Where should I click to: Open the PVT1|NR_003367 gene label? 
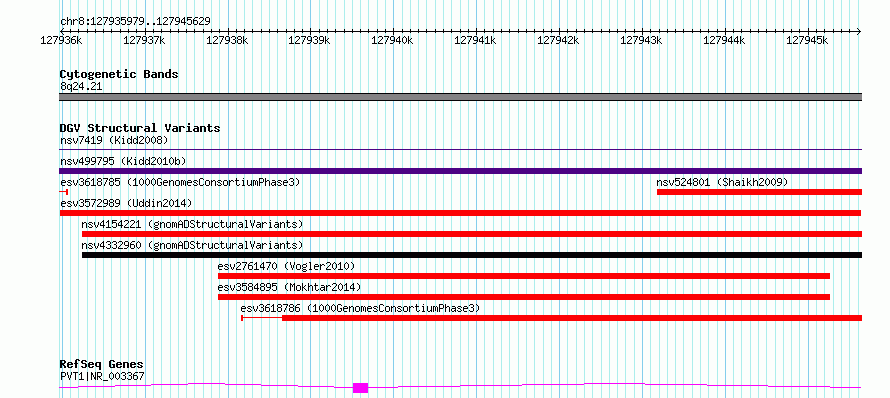tap(102, 376)
